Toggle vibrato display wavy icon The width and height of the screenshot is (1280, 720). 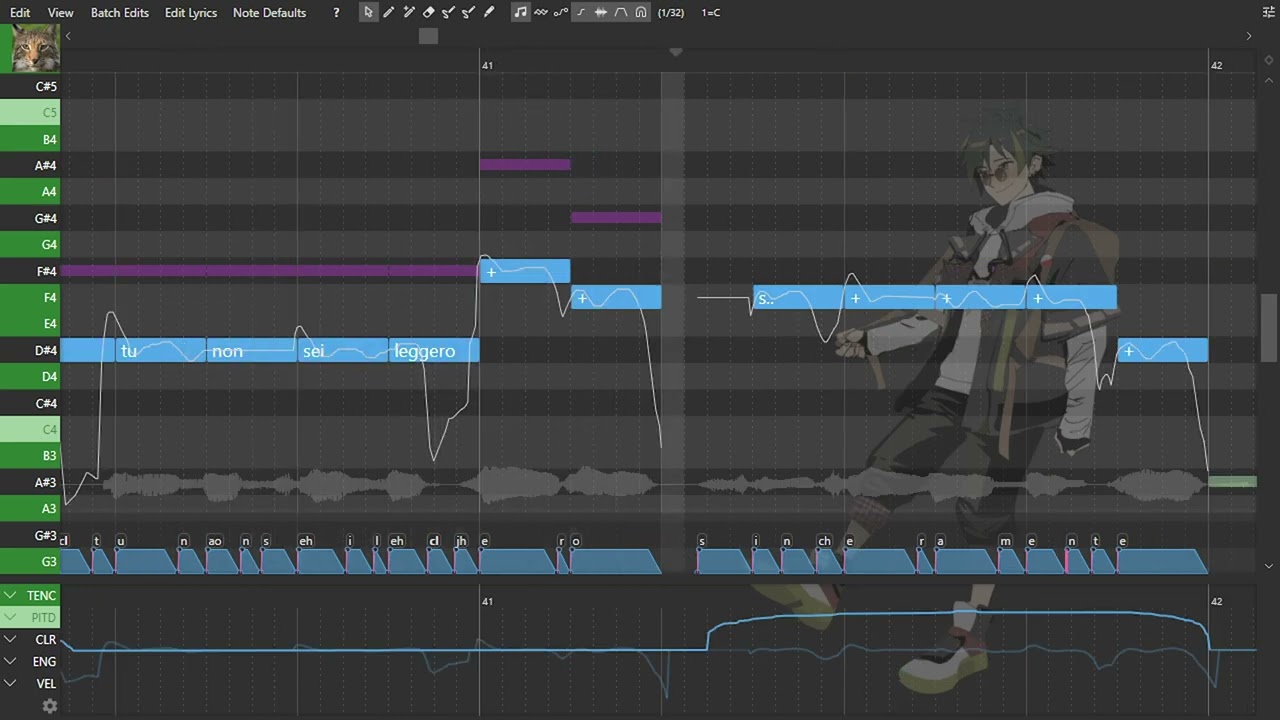(541, 13)
